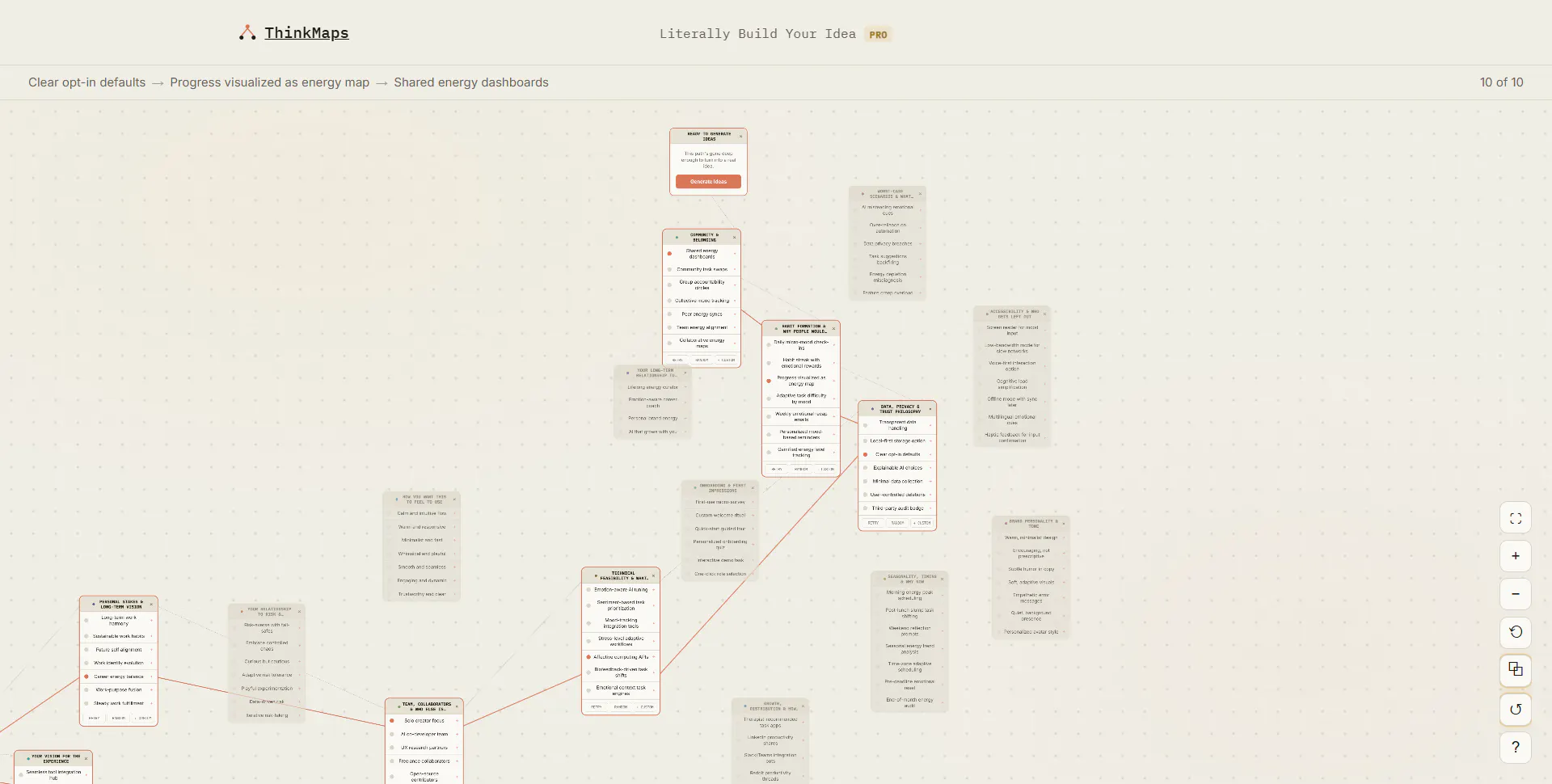Expand the UX research partners row arrow

(458, 748)
